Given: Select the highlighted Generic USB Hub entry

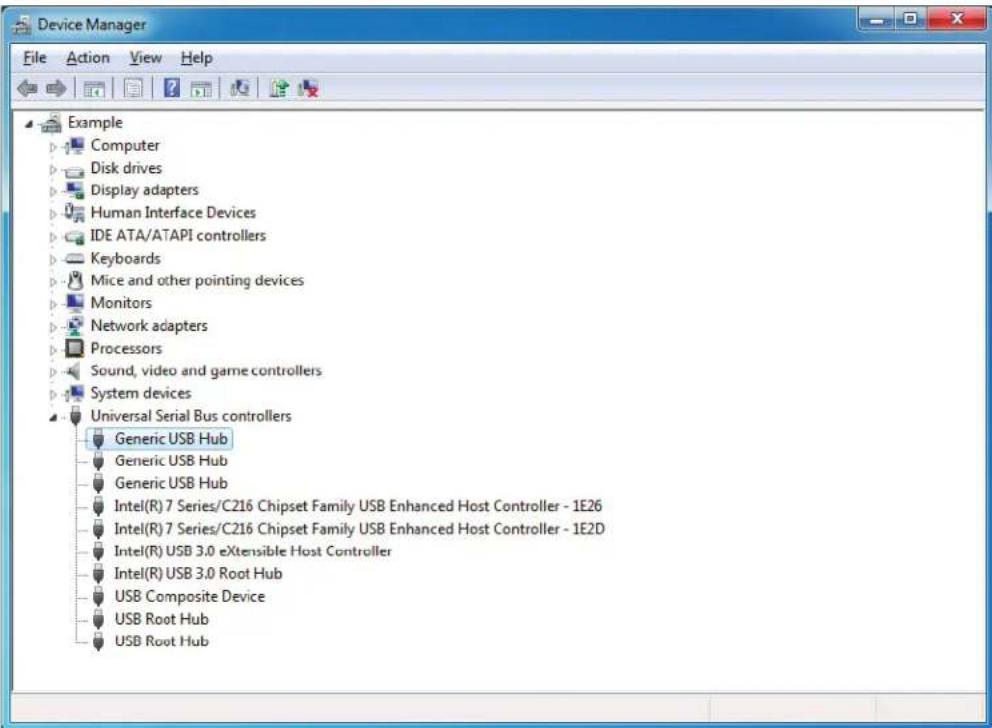Looking at the screenshot, I should coord(159,438).
